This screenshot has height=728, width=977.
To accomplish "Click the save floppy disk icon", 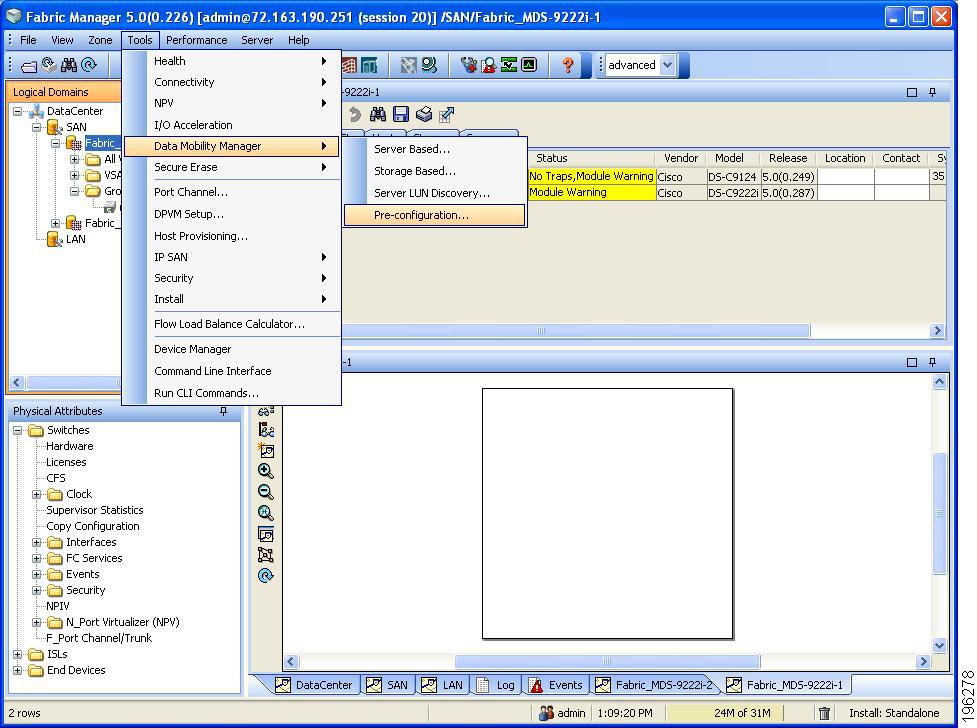I will [x=401, y=115].
